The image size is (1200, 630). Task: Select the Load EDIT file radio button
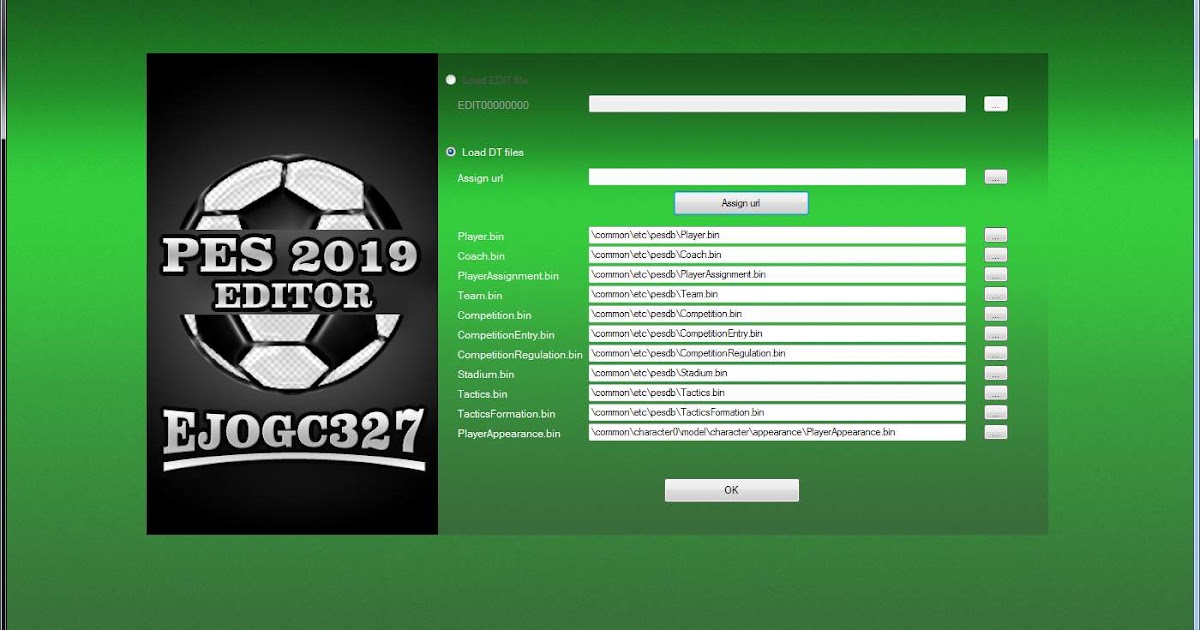(451, 79)
